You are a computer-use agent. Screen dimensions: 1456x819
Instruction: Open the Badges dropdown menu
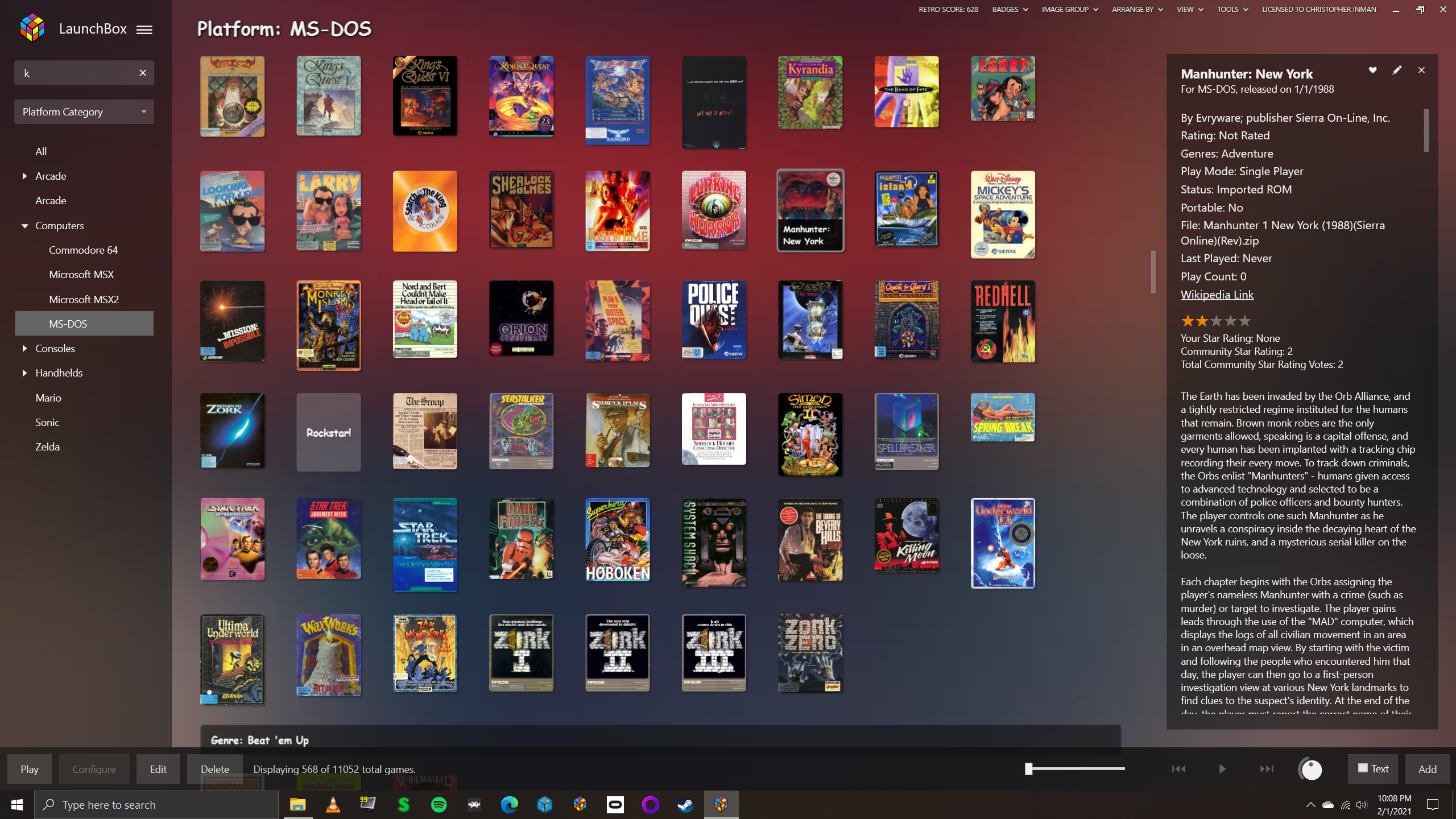[x=1010, y=9]
